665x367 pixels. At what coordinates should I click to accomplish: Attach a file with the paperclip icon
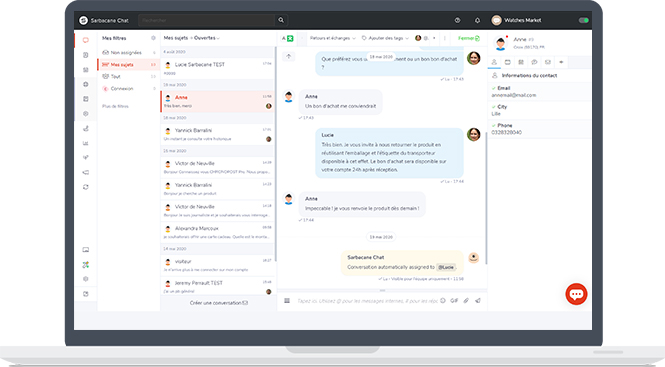click(466, 300)
